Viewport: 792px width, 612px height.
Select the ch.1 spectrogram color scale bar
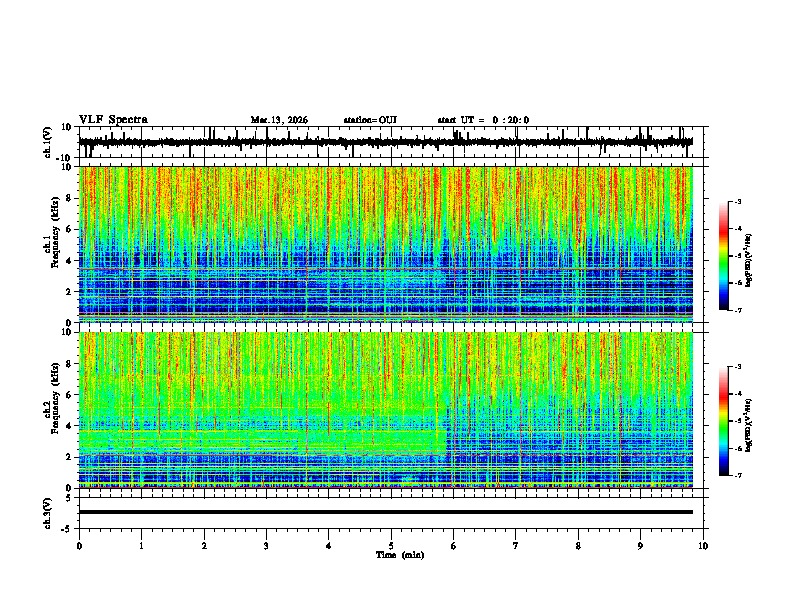[724, 256]
